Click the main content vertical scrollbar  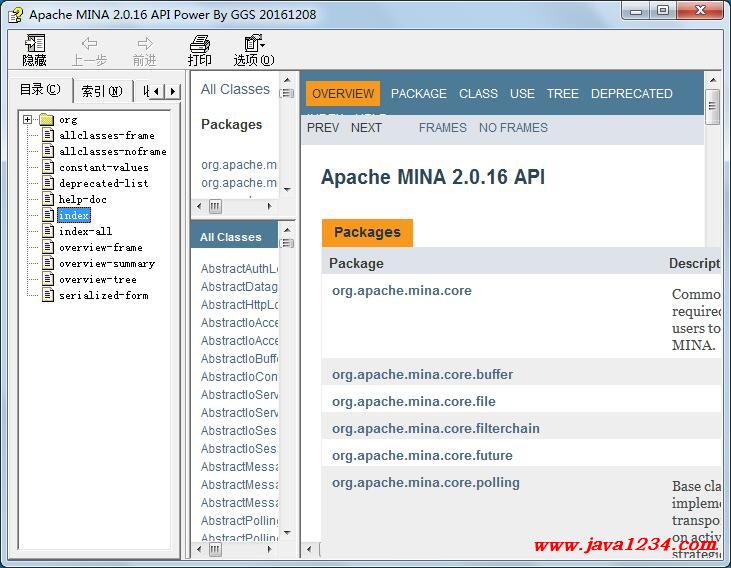713,300
